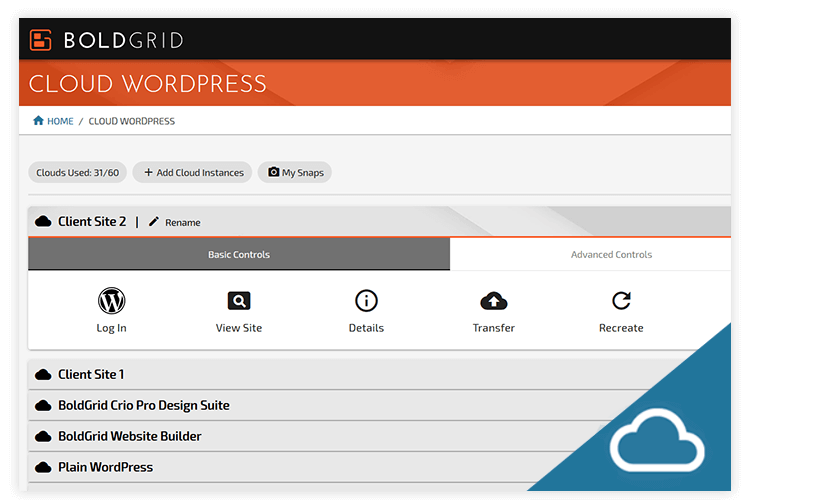This screenshot has height=500, width=833.
Task: Click the Clouds Used: 31/60 badge
Action: coord(78,172)
